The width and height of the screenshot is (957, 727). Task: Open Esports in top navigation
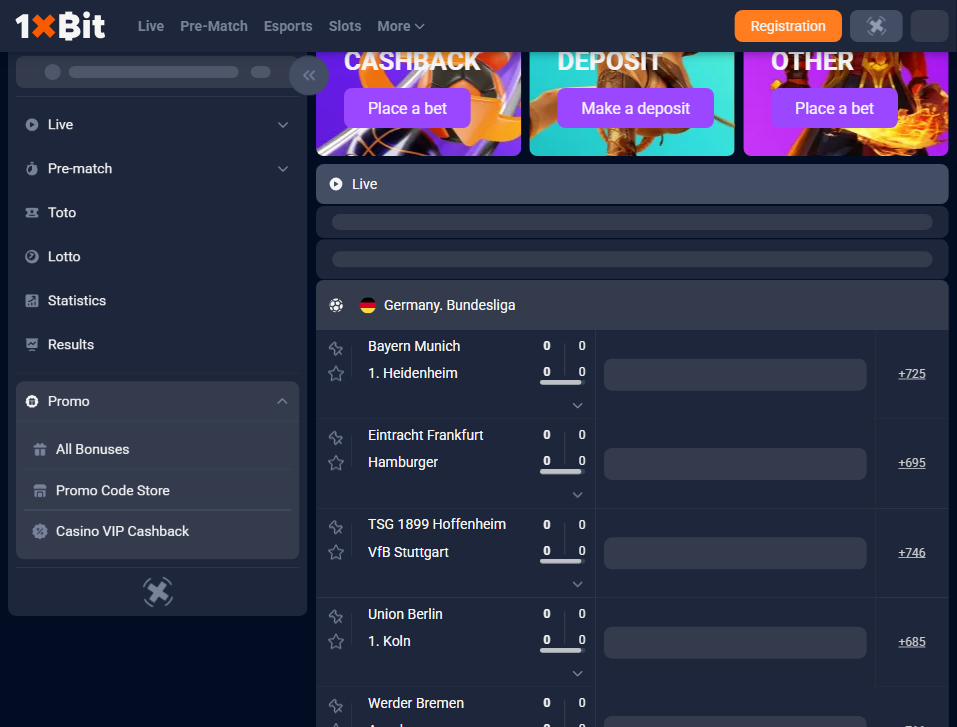click(288, 26)
